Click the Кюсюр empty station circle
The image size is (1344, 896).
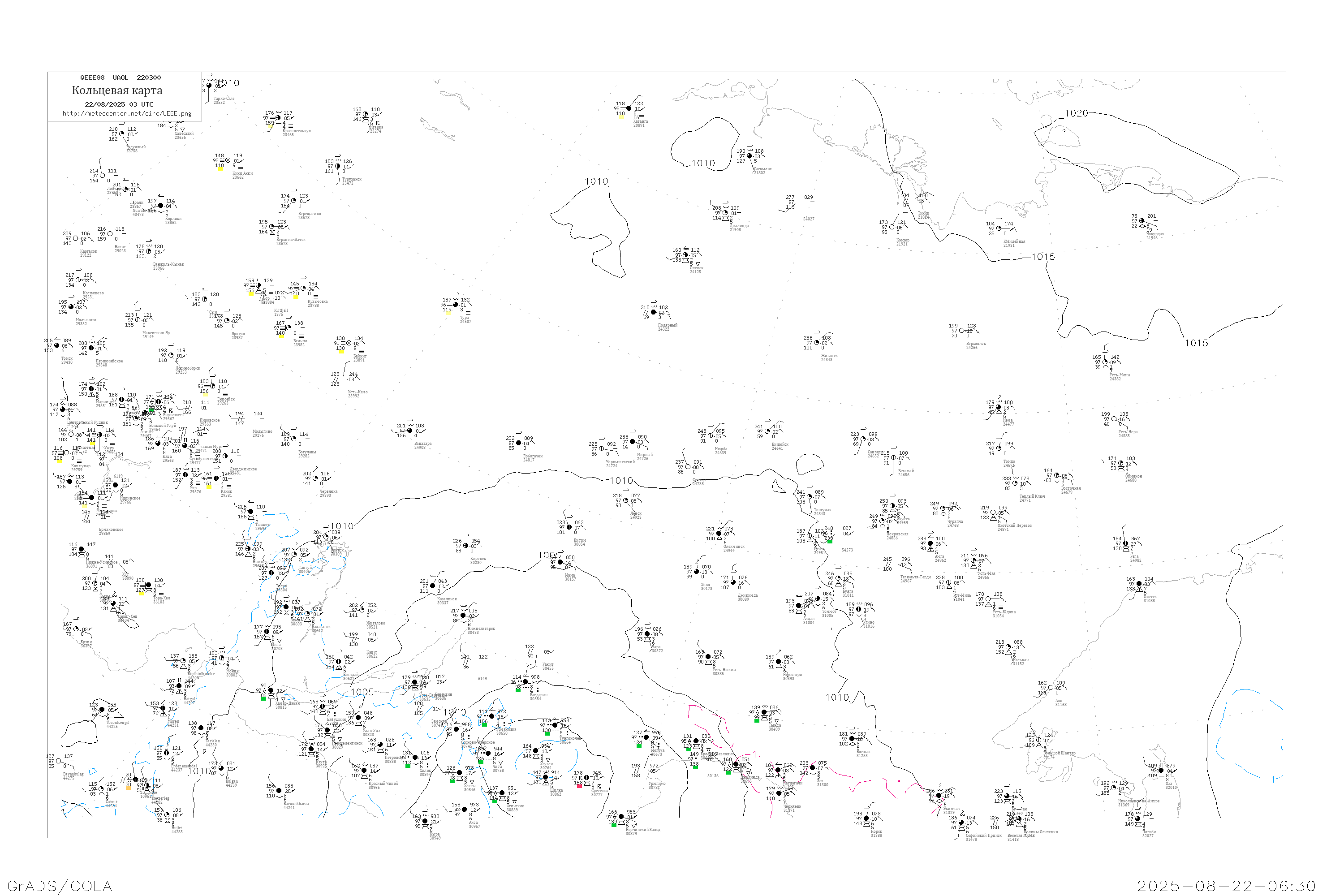(x=892, y=228)
